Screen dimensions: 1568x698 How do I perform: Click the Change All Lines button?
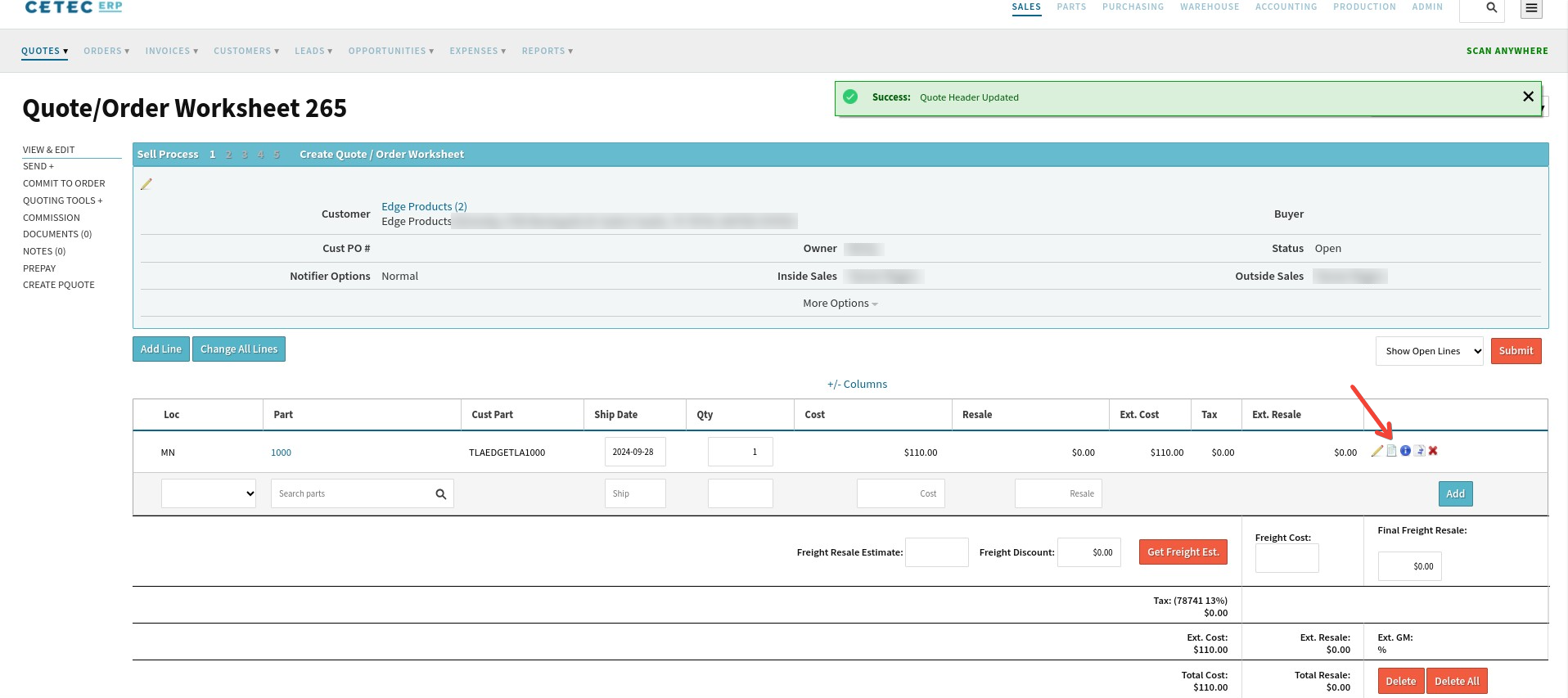point(239,349)
